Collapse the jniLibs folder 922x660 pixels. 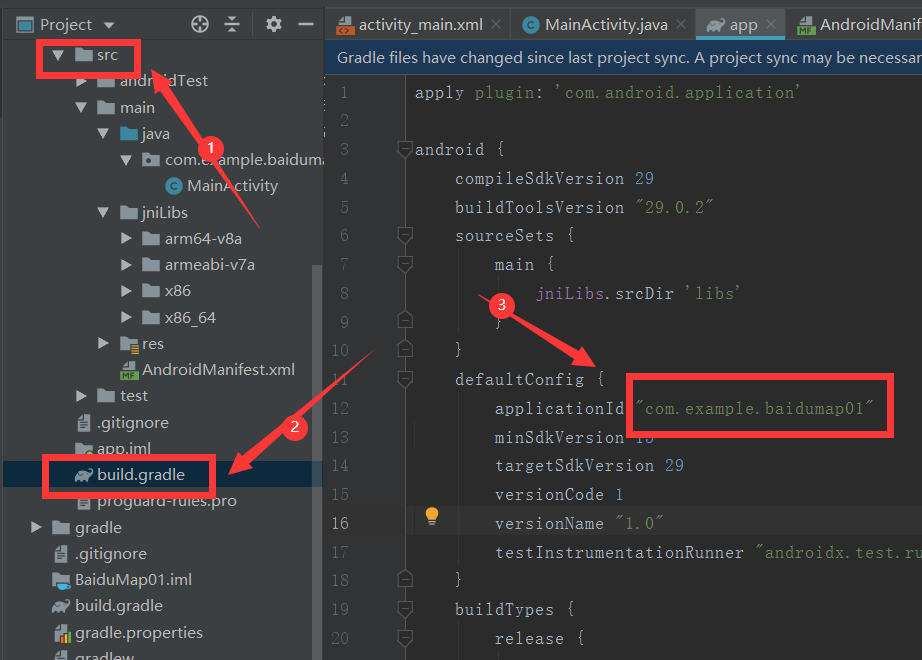103,212
